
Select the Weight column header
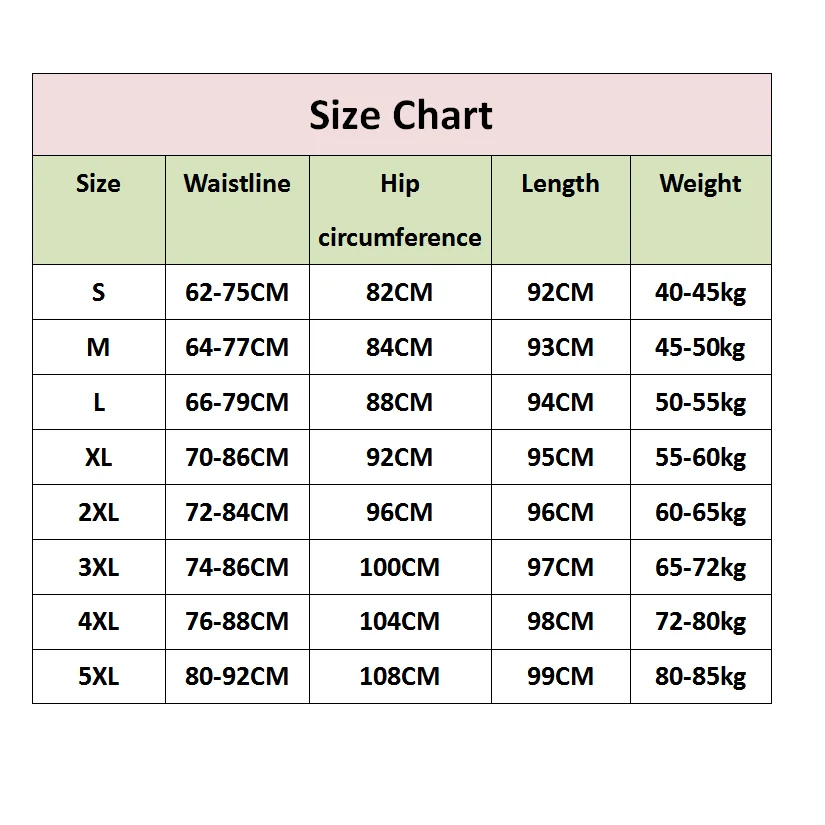pyautogui.click(x=701, y=210)
